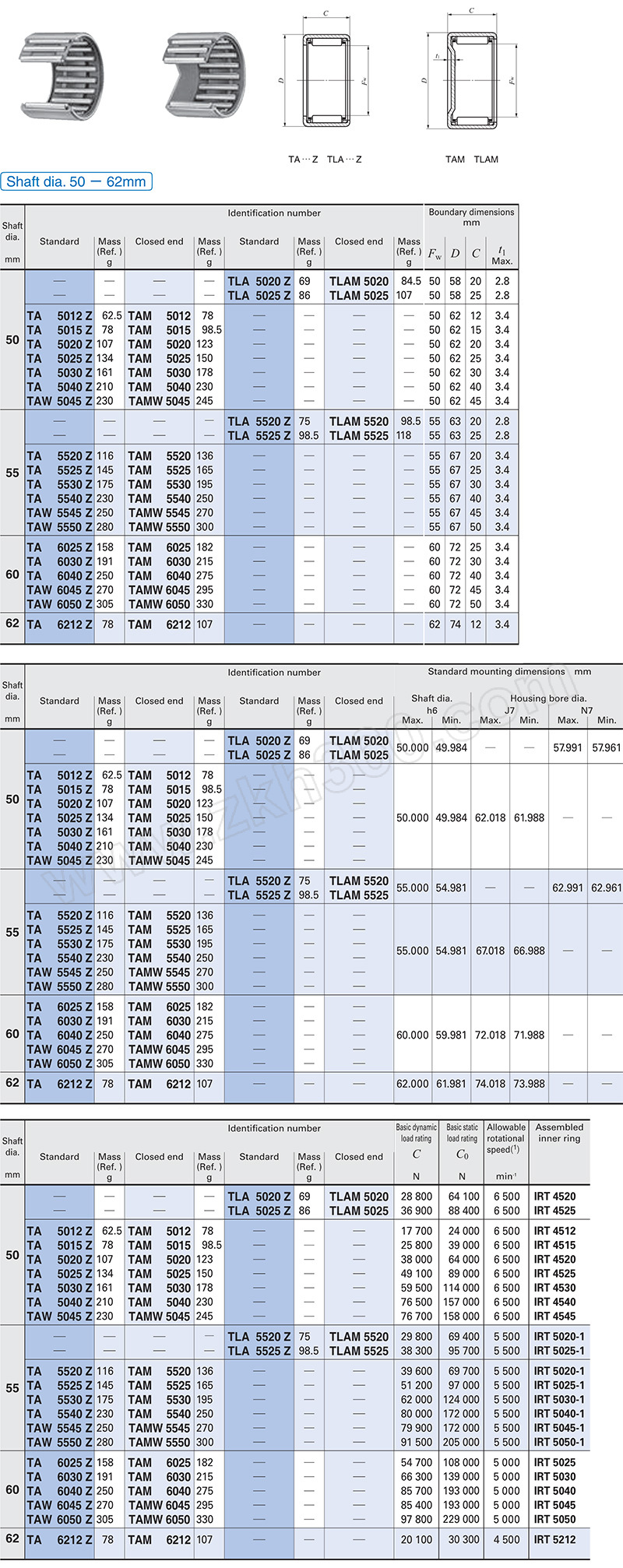Viewport: 623px width, 1568px height.
Task: Select inner ring IRT 4530
Action: click(555, 1288)
